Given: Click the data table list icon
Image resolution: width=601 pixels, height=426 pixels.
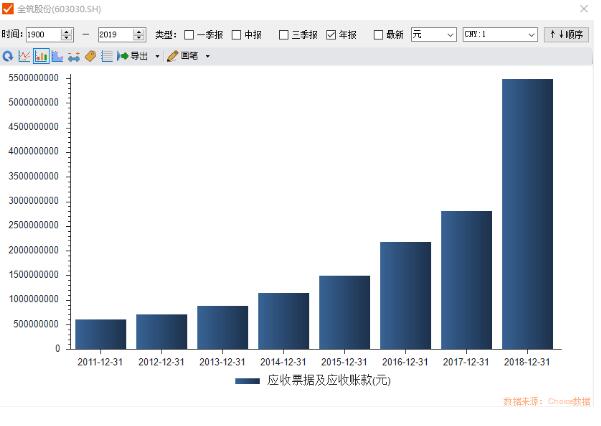Looking at the screenshot, I should [106, 56].
